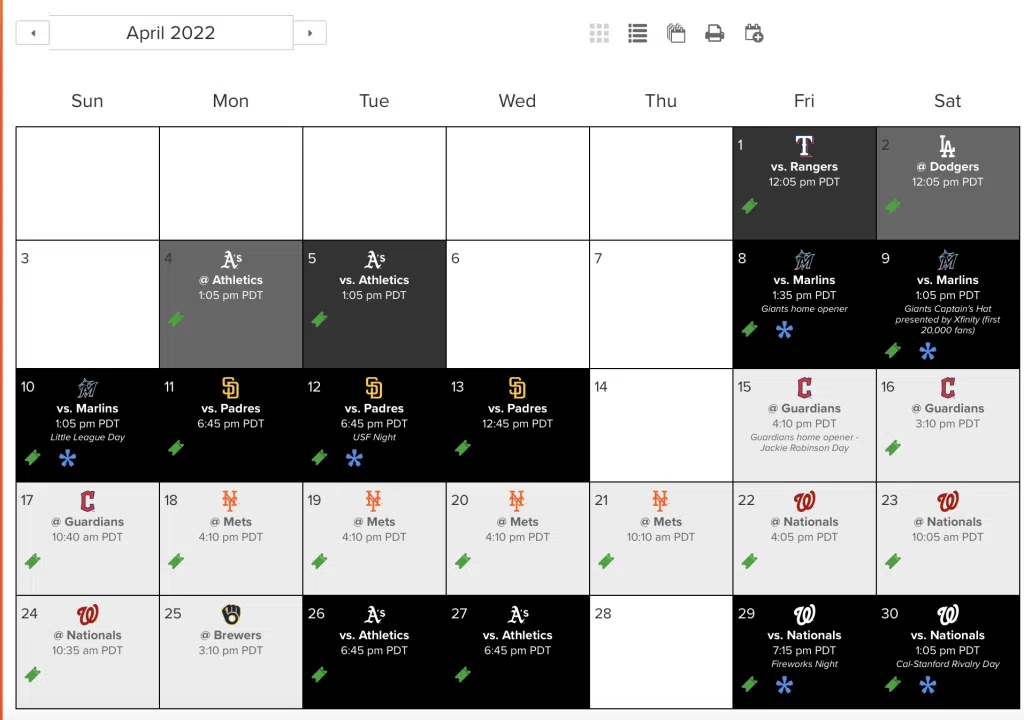This screenshot has width=1024, height=720.
Task: Switch to the grid calendar view
Action: pyautogui.click(x=599, y=33)
